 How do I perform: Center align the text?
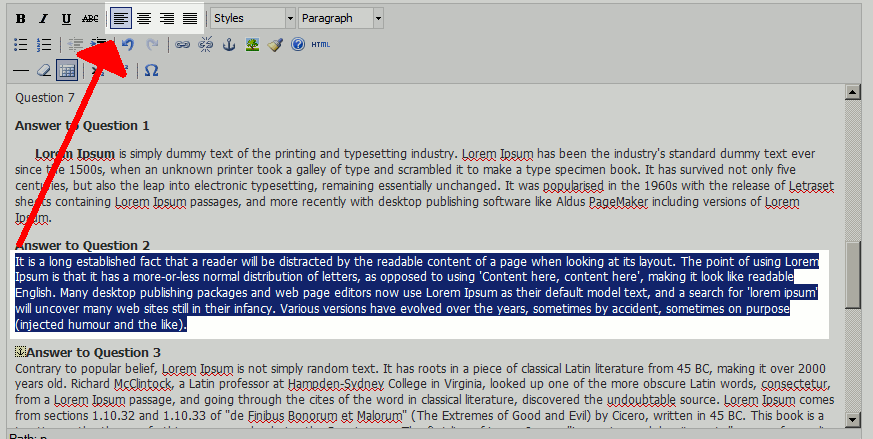(143, 19)
